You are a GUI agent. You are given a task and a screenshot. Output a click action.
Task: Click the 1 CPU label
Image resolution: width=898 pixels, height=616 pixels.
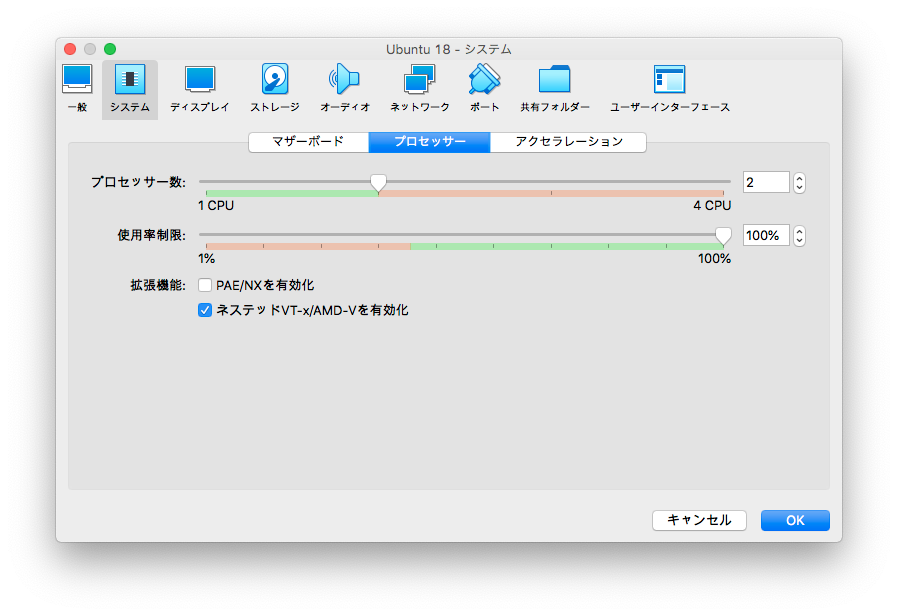tap(216, 206)
